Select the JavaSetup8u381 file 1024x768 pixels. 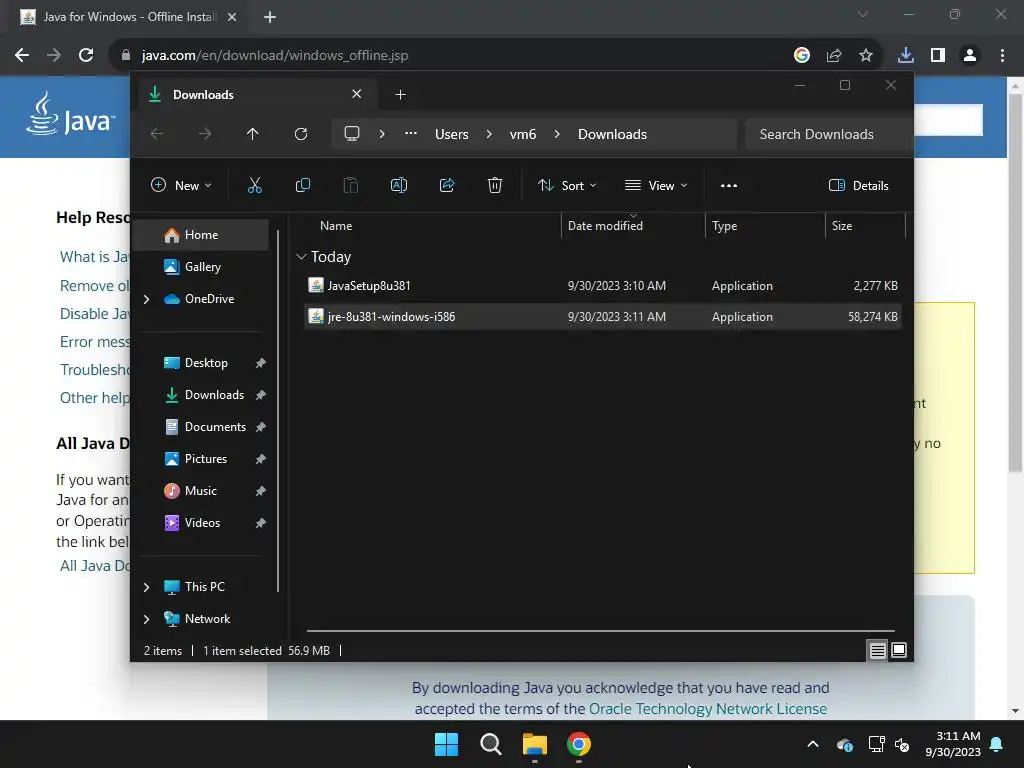tap(602, 285)
